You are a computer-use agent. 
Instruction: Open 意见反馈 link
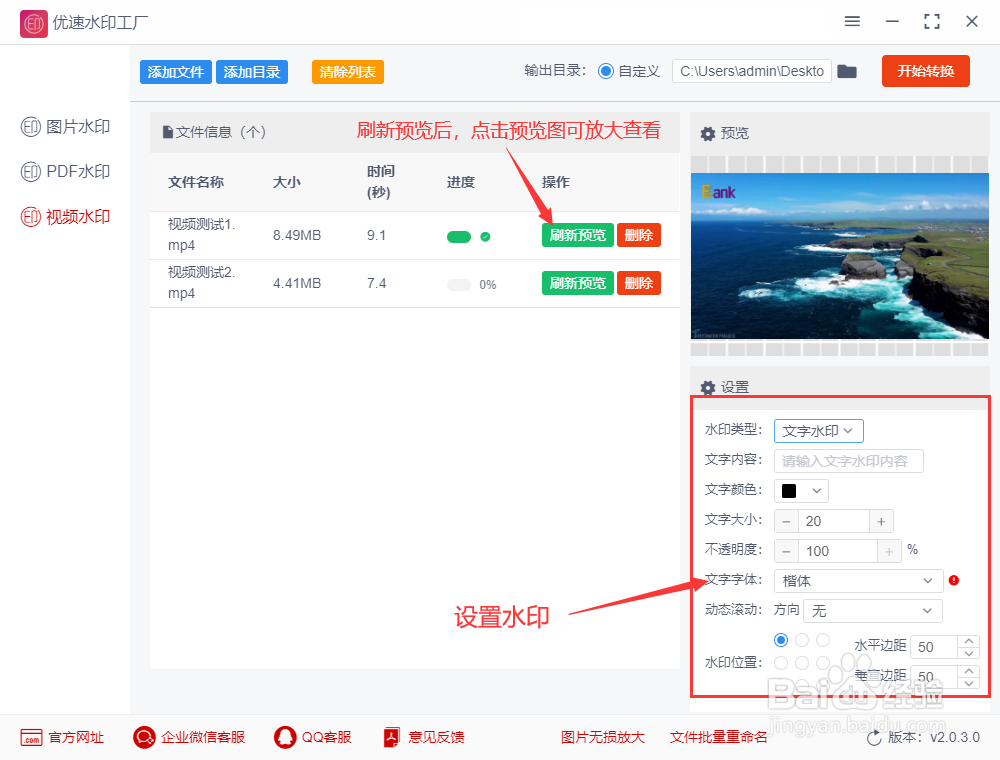pyautogui.click(x=436, y=738)
